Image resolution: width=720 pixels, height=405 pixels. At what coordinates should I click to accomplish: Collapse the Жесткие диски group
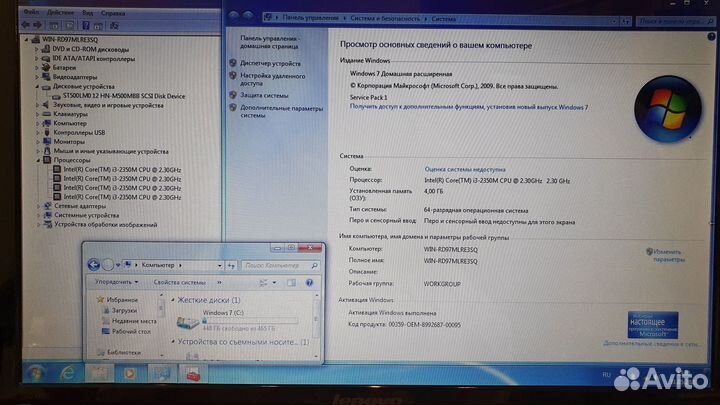click(x=173, y=300)
